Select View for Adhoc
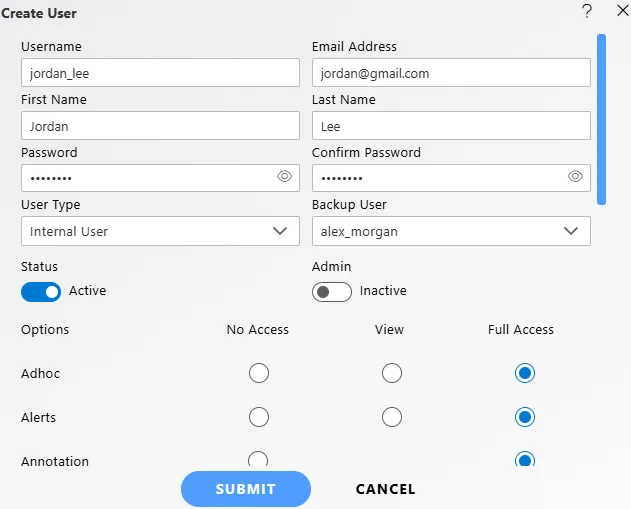Image resolution: width=631 pixels, height=509 pixels. [x=392, y=373]
